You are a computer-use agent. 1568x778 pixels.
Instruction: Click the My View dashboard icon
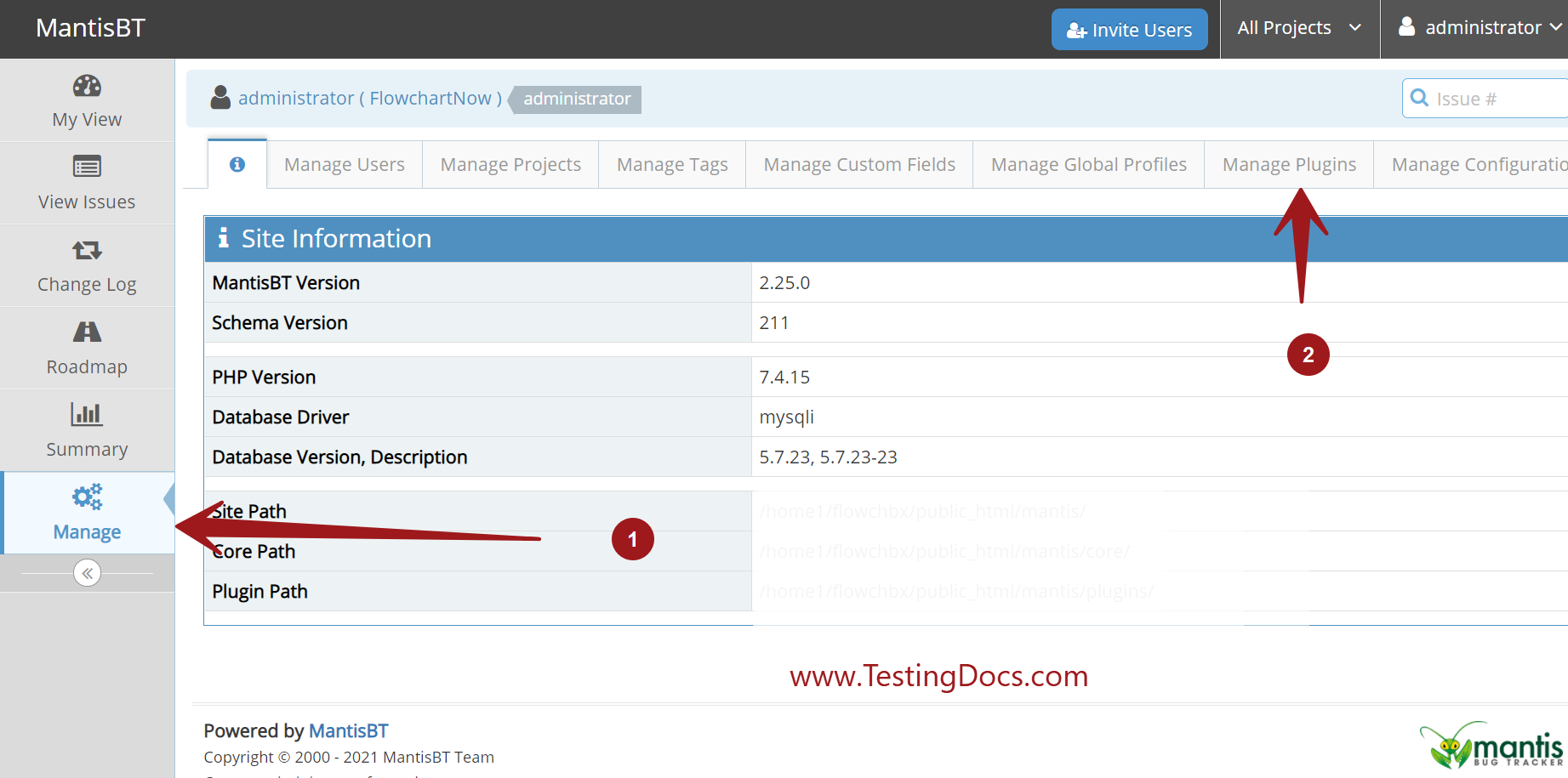pos(87,86)
